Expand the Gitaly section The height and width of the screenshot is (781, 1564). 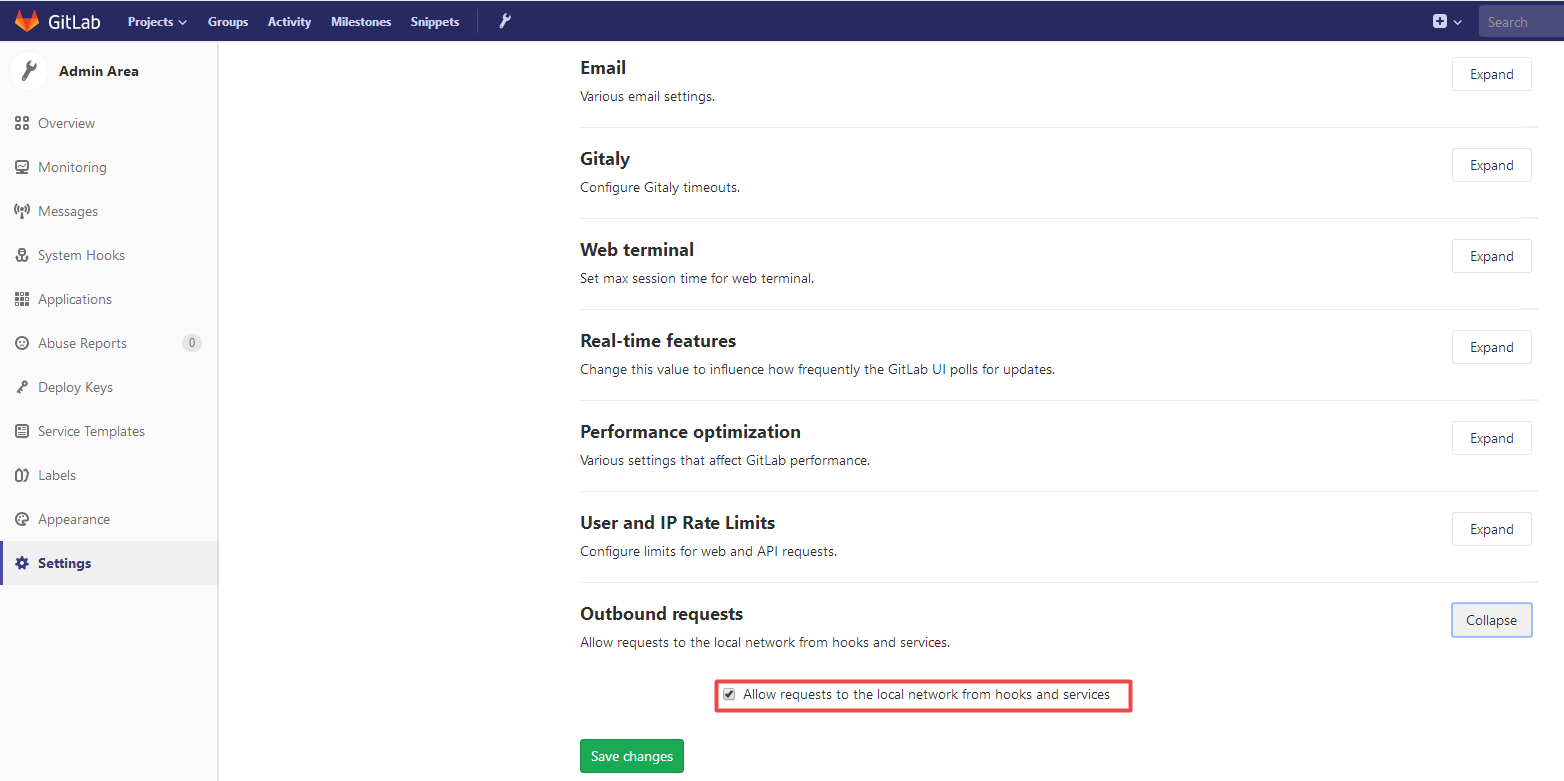point(1491,165)
